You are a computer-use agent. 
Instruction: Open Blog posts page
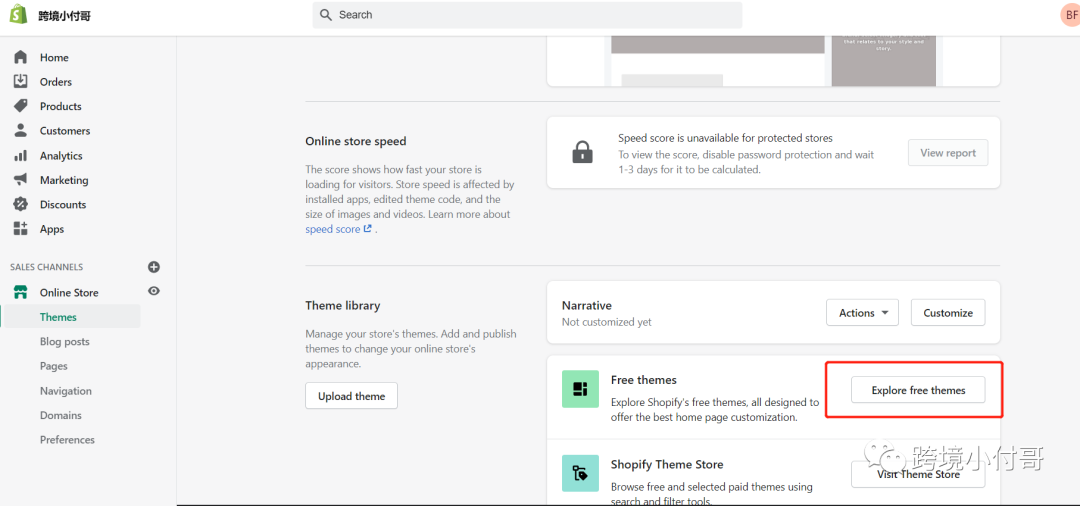tap(65, 341)
